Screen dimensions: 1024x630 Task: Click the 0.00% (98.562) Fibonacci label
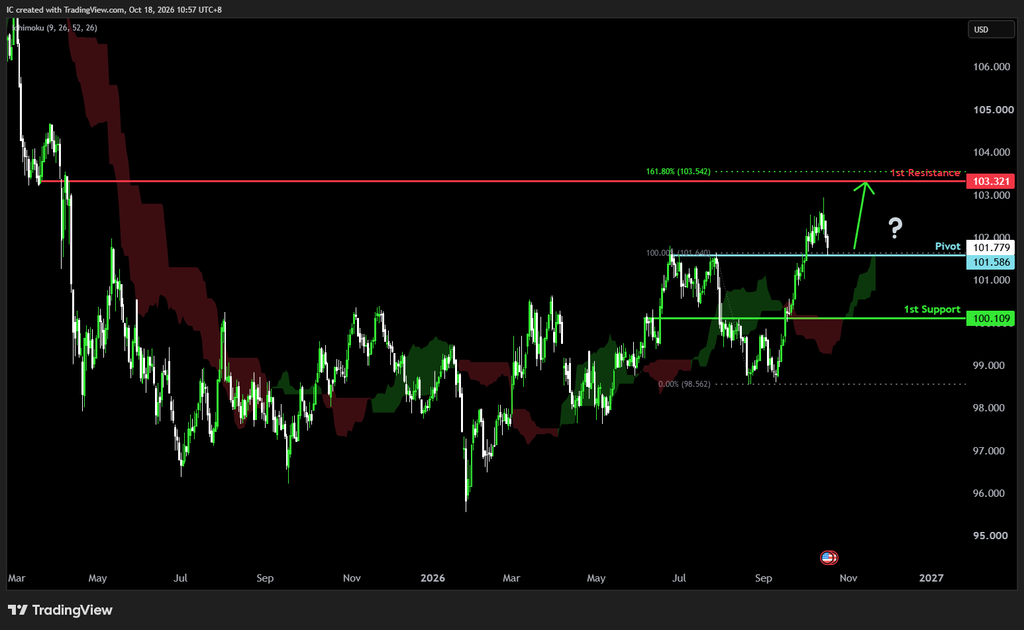[x=684, y=385]
